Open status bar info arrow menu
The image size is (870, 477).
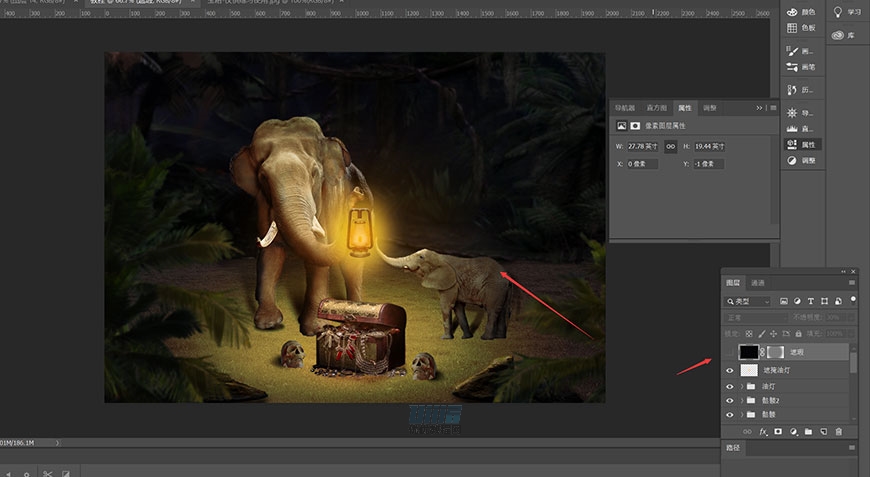click(x=58, y=443)
